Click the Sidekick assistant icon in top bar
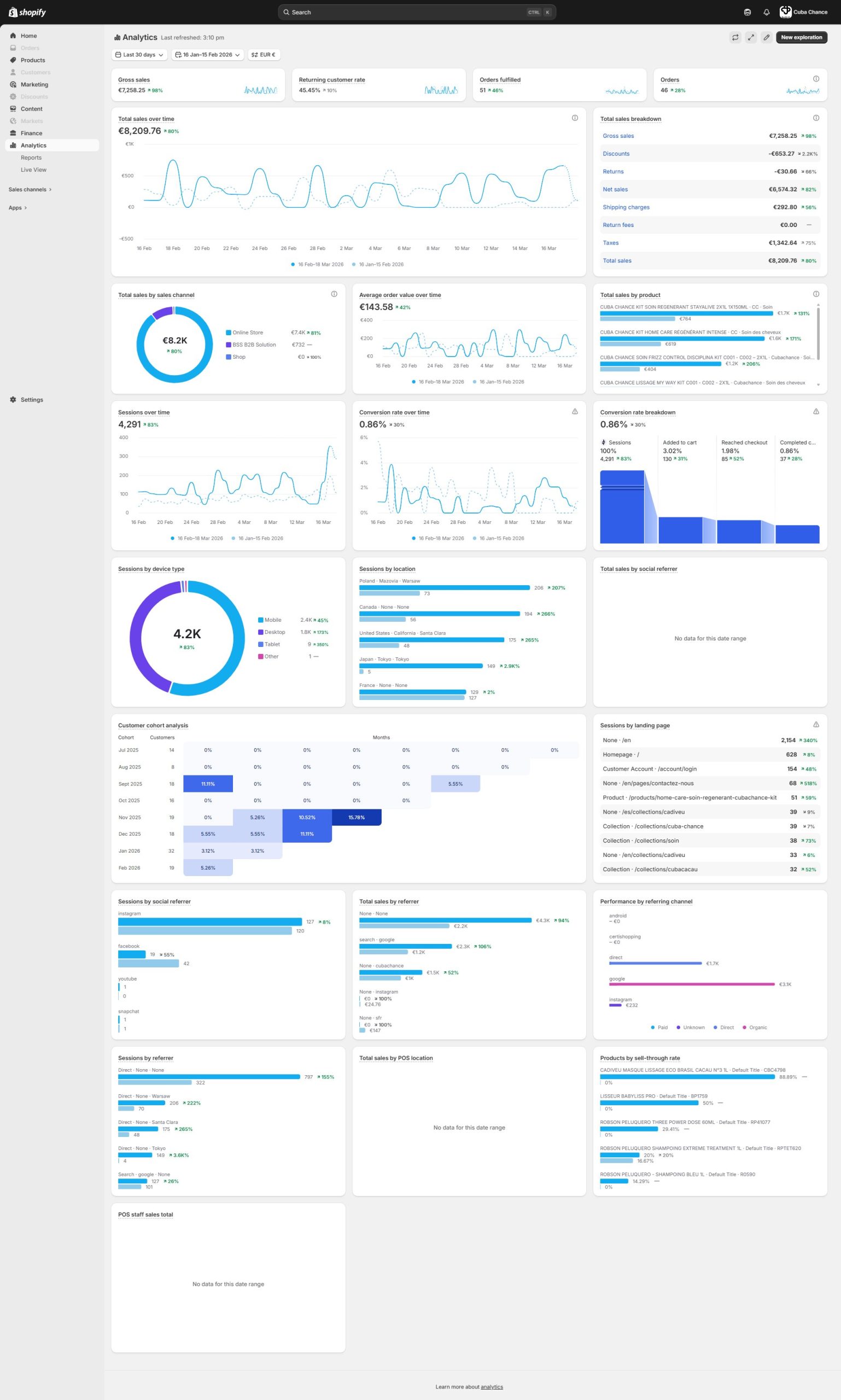841x1400 pixels. click(747, 13)
